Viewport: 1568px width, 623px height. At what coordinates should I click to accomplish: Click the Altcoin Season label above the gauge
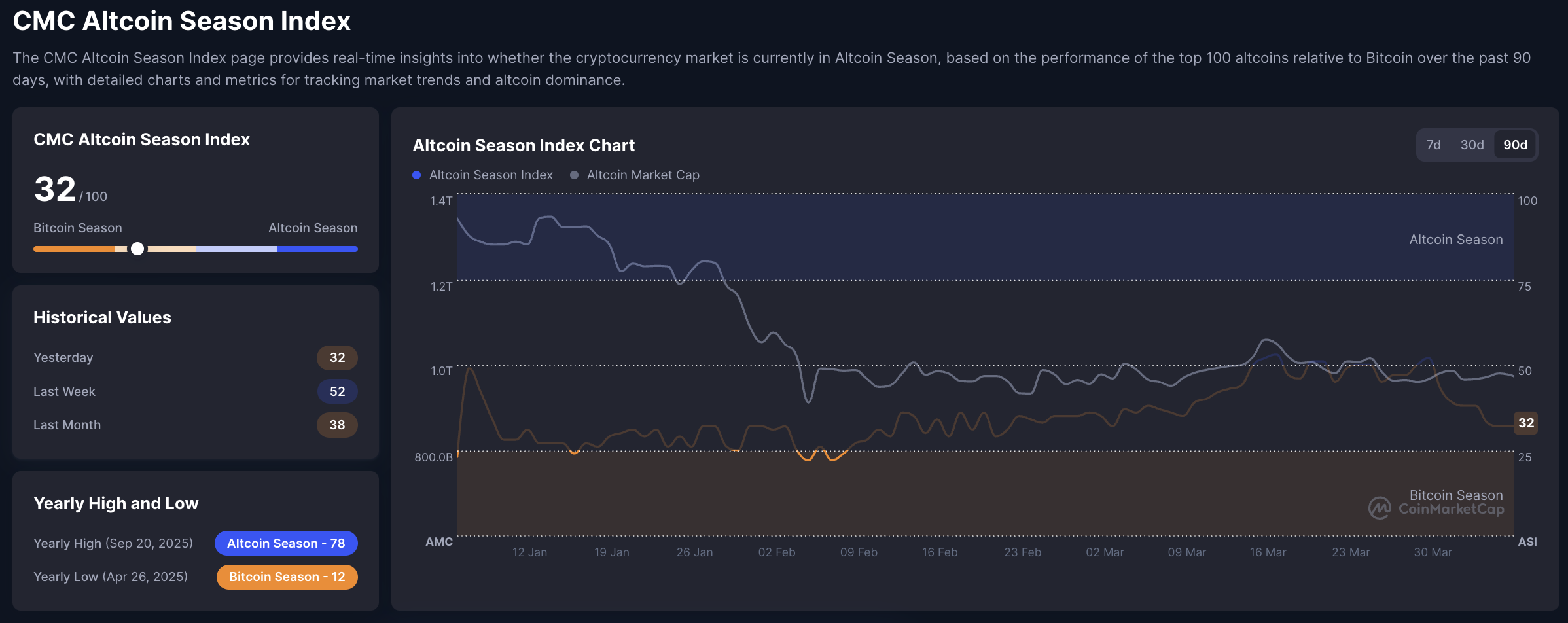(313, 228)
